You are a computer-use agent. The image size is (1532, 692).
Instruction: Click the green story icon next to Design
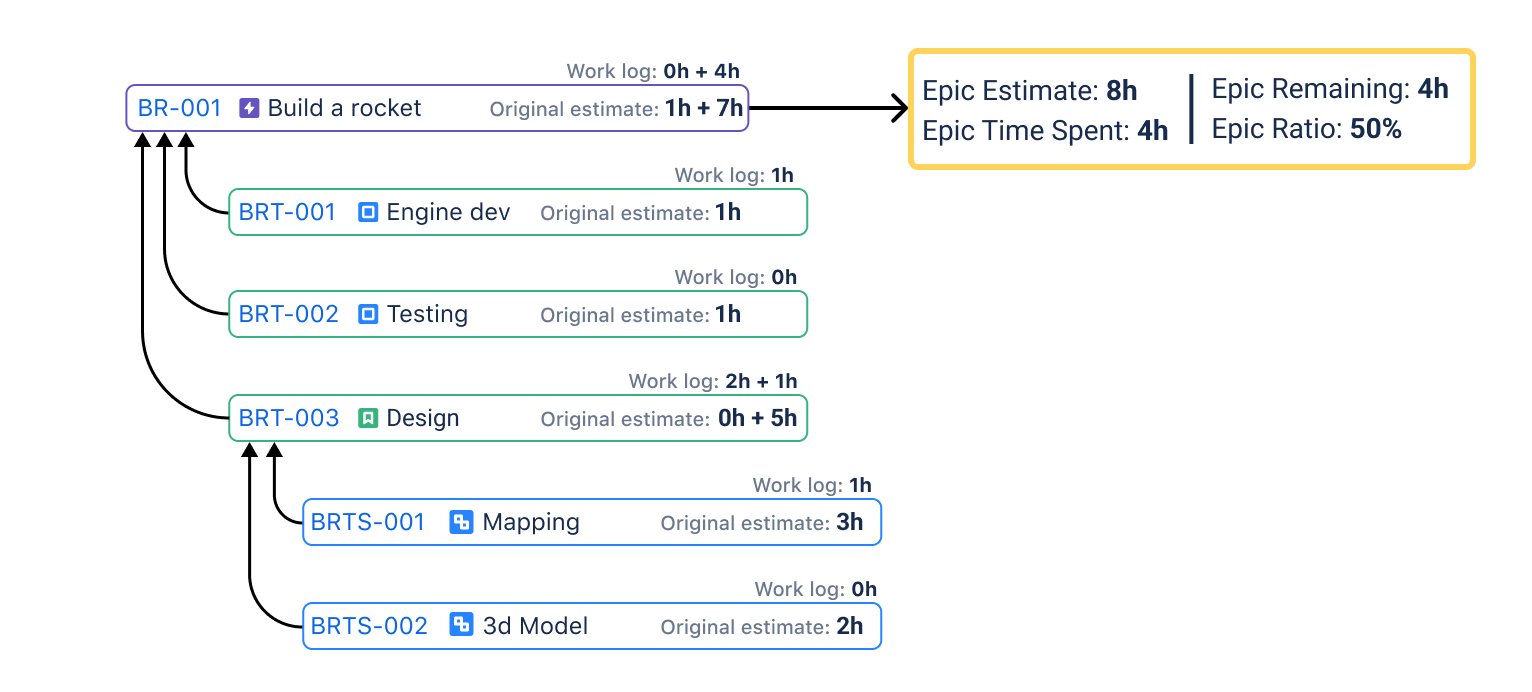[x=368, y=418]
